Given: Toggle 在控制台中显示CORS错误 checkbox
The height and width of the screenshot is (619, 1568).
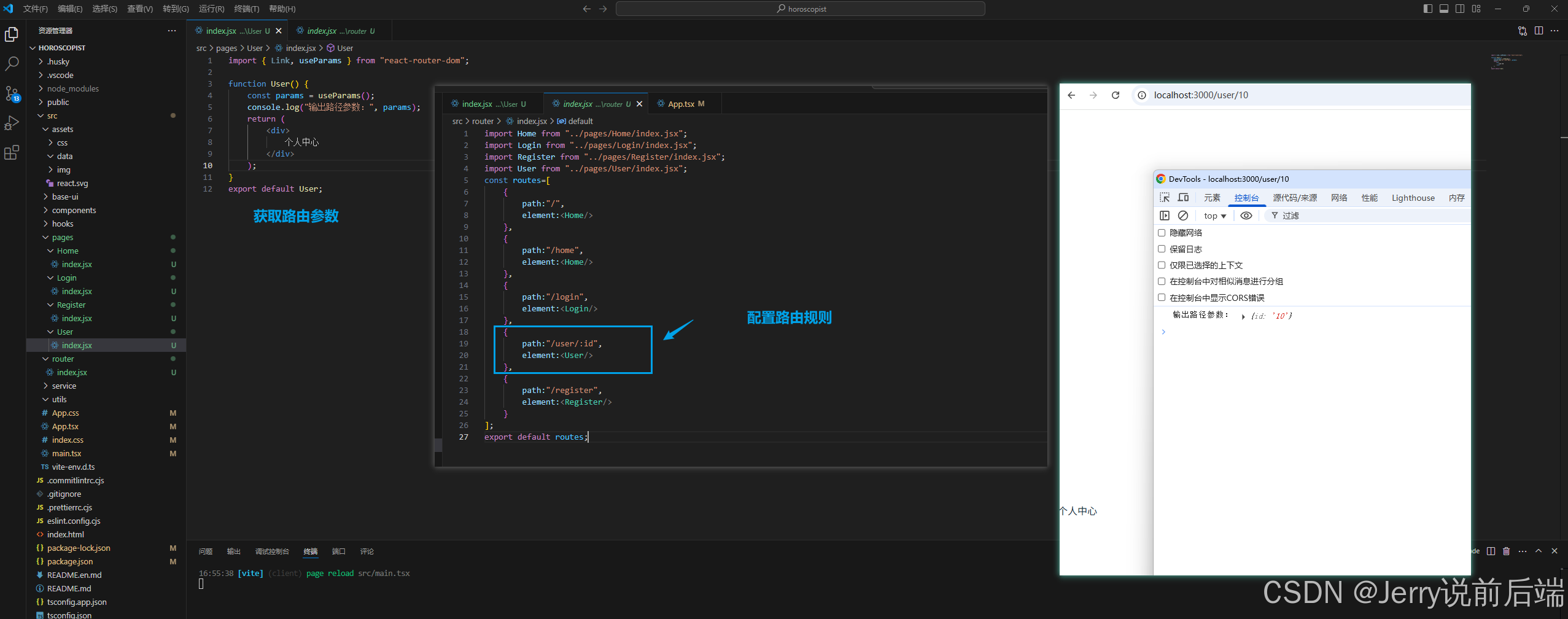Looking at the screenshot, I should tap(1162, 297).
